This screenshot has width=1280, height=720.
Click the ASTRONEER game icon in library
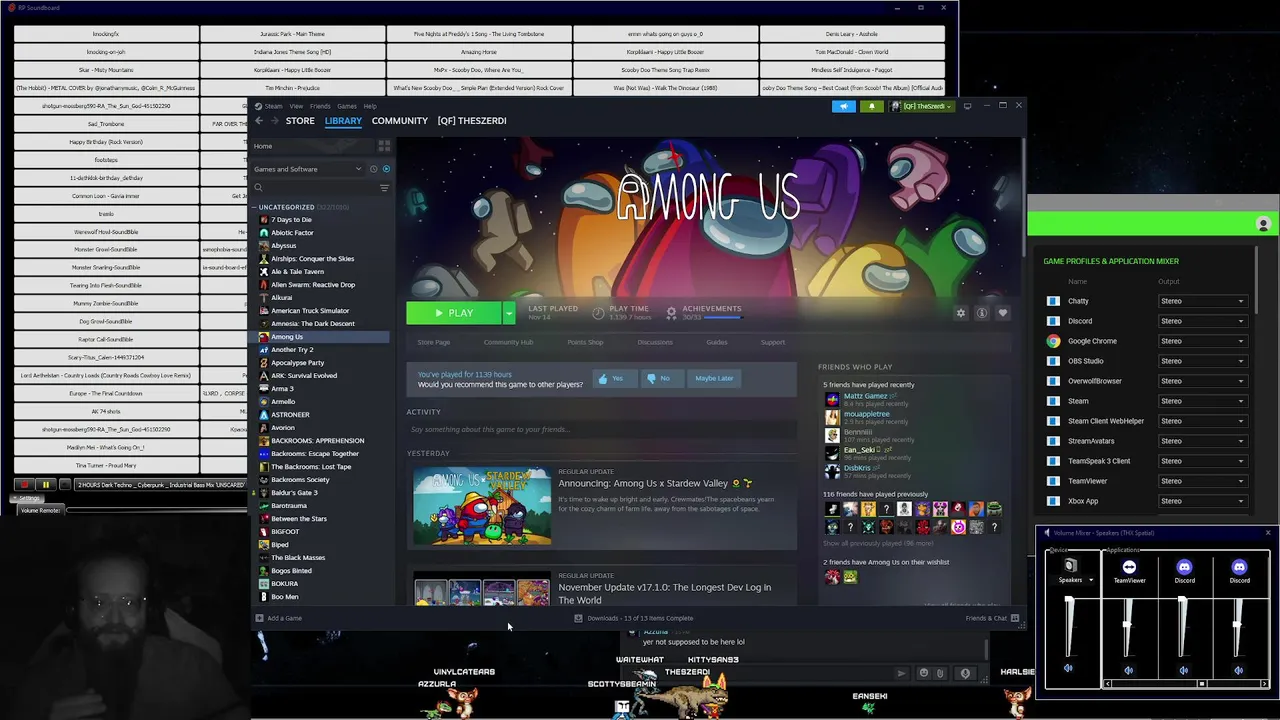(x=263, y=415)
